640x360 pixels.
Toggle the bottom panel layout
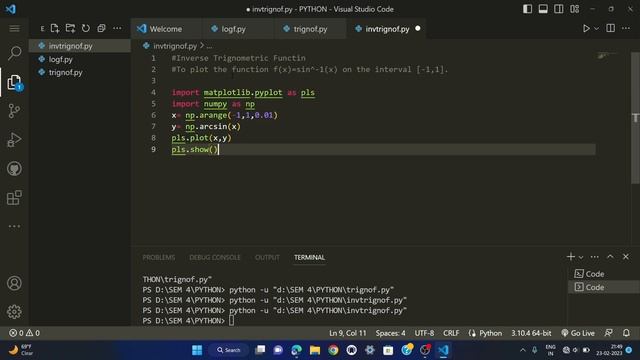point(543,9)
